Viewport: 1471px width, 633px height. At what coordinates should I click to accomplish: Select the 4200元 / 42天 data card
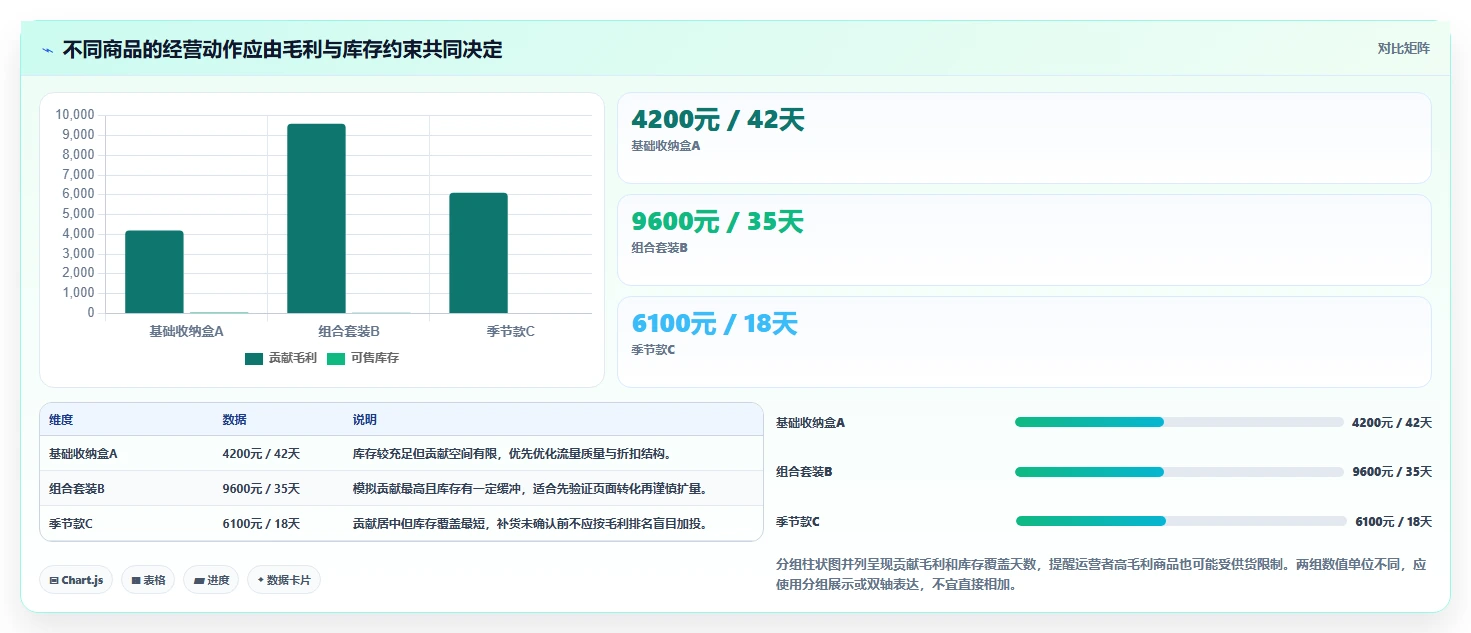(x=1024, y=138)
